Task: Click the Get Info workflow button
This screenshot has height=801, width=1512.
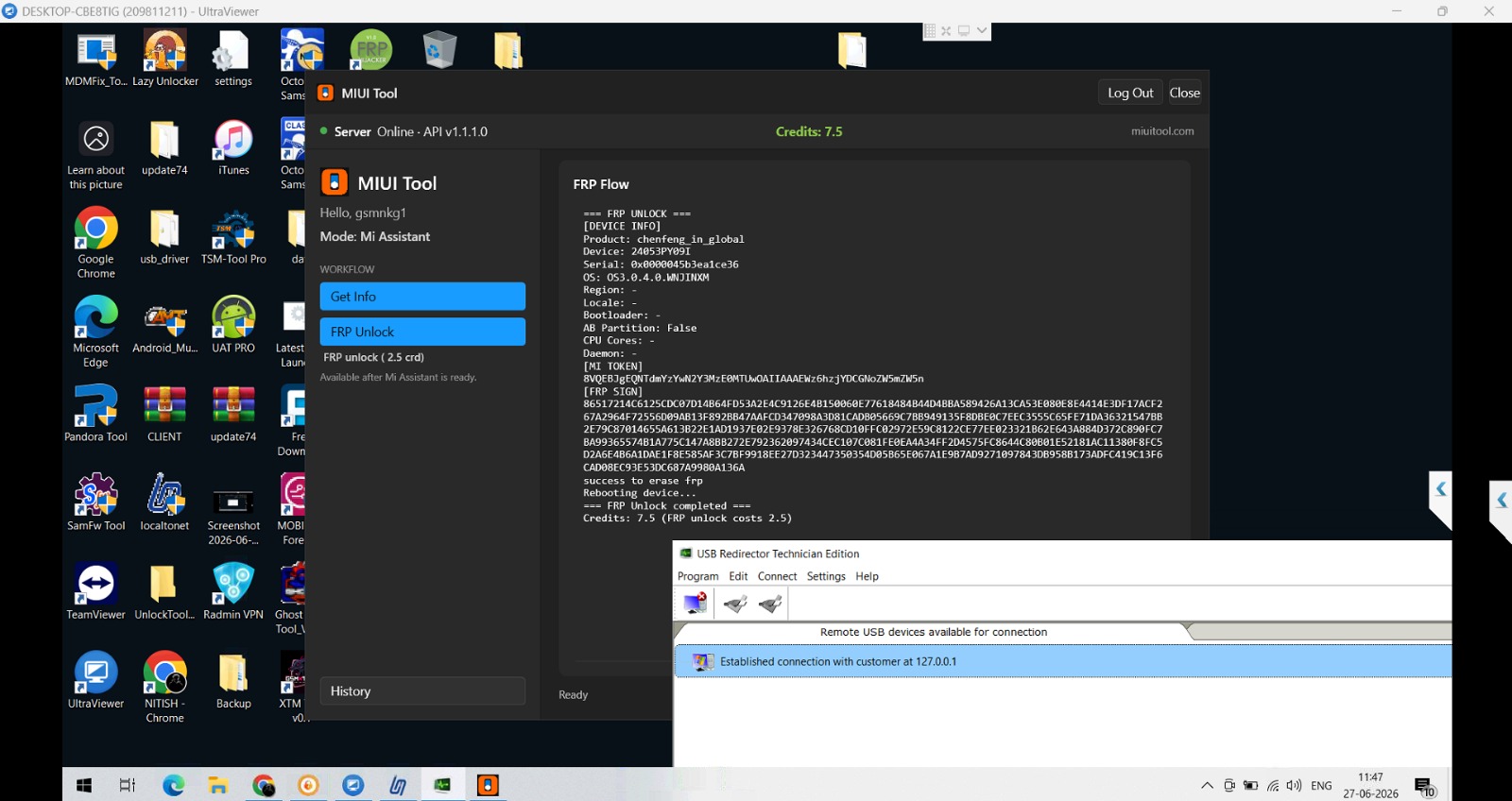Action: (x=422, y=297)
